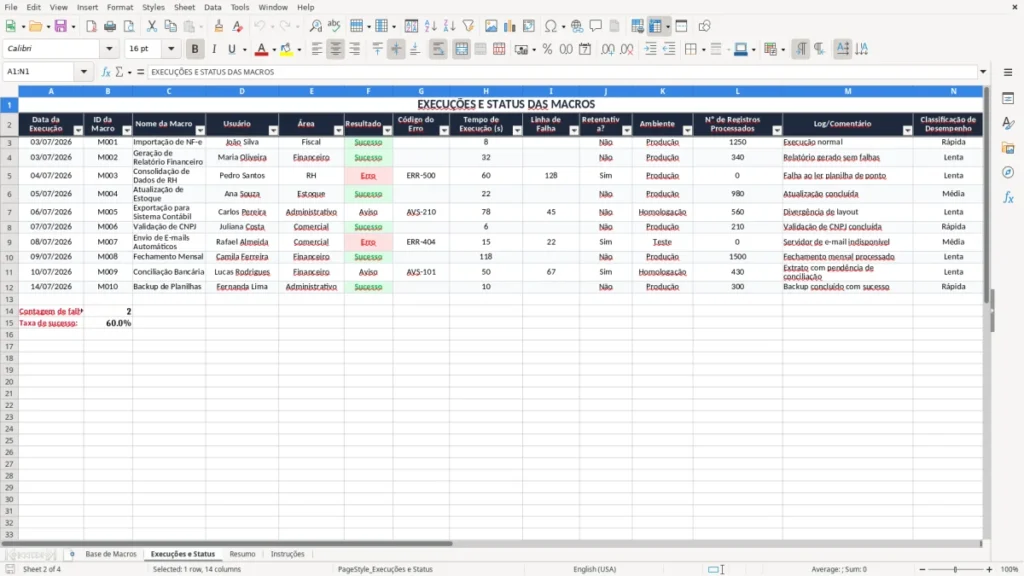Click the zoom in plus button
Screen dimensions: 1024x576
pos(989,569)
